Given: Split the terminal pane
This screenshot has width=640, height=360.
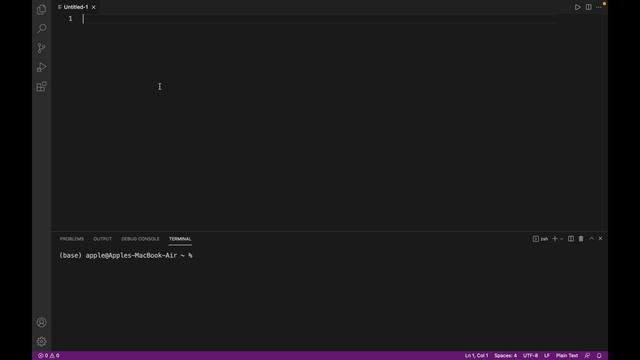Looking at the screenshot, I should [x=571, y=239].
